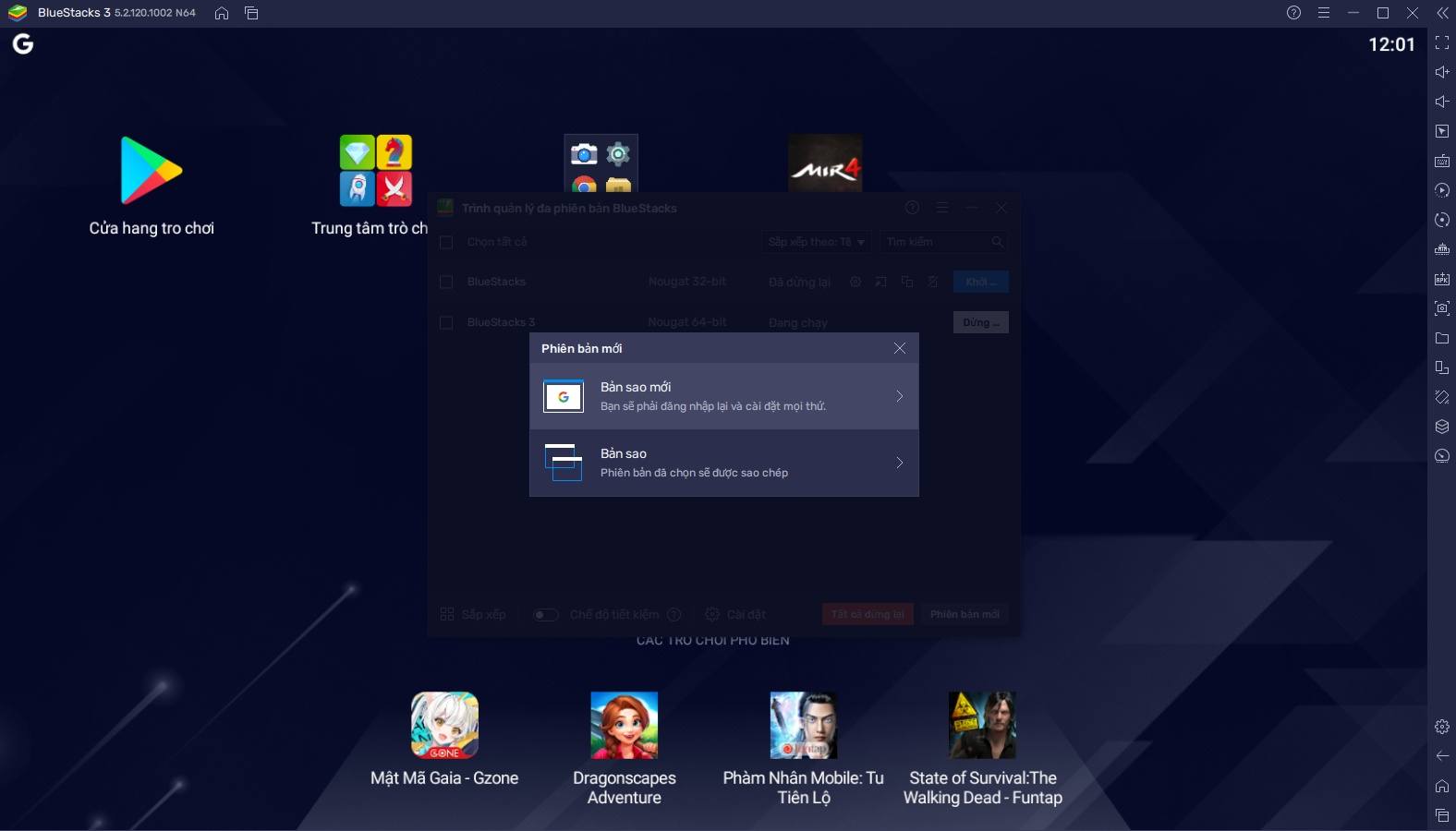Go to BlueStacks home via title bar icon
The height and width of the screenshot is (831, 1456).
pos(222,13)
